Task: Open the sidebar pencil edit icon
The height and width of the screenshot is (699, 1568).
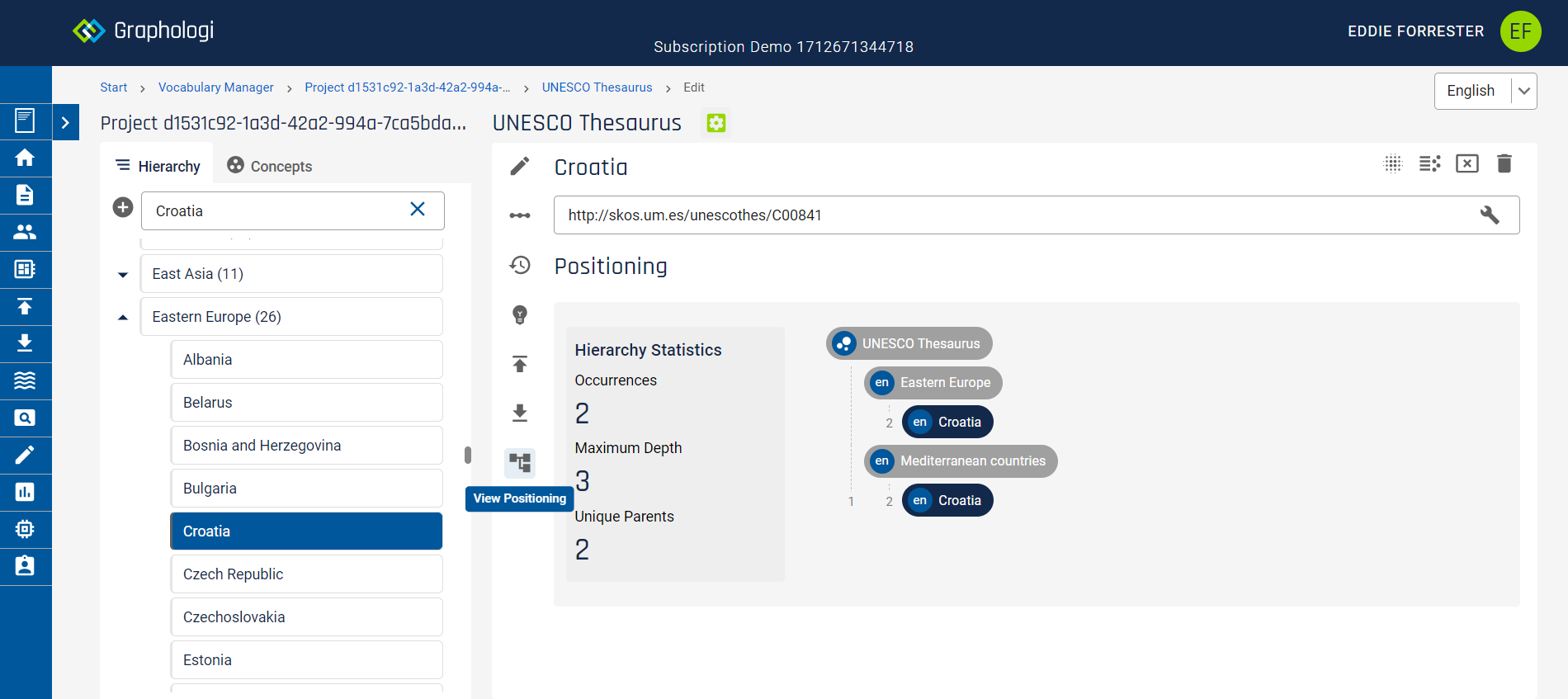Action: tap(25, 455)
